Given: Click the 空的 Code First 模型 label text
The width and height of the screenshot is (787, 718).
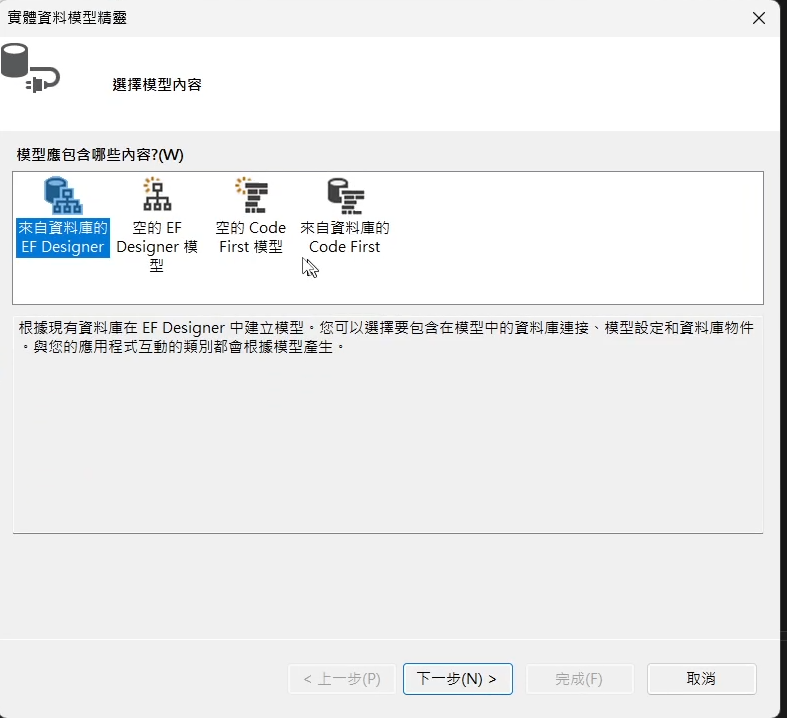Looking at the screenshot, I should pyautogui.click(x=251, y=237).
